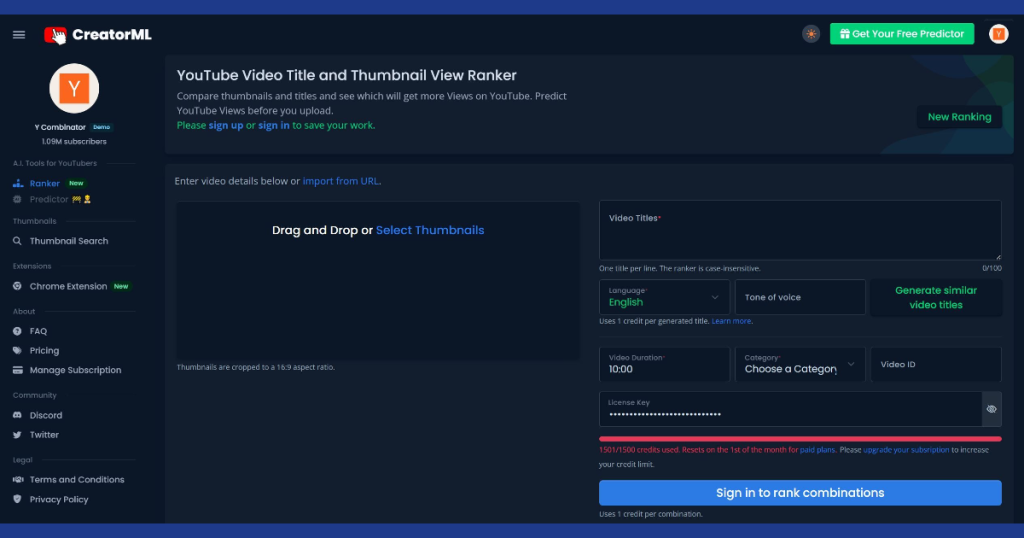Focus the Video Duration field
This screenshot has width=1024, height=538.
(664, 364)
